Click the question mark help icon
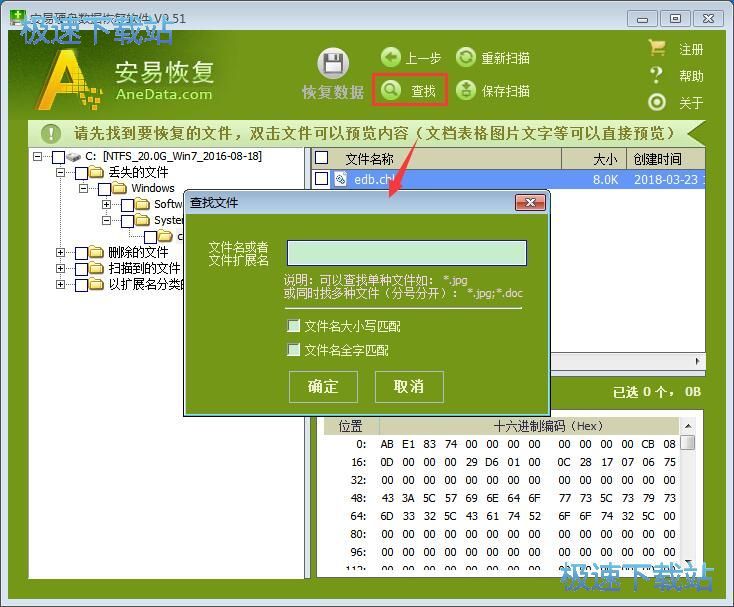This screenshot has width=734, height=607. point(657,75)
